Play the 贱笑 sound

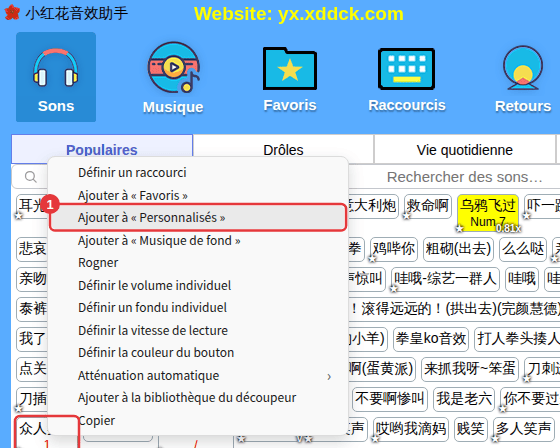click(471, 429)
